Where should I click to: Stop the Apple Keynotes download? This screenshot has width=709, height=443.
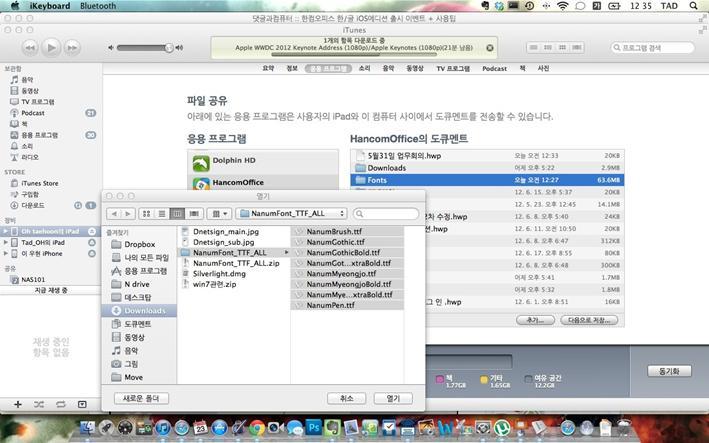point(490,48)
